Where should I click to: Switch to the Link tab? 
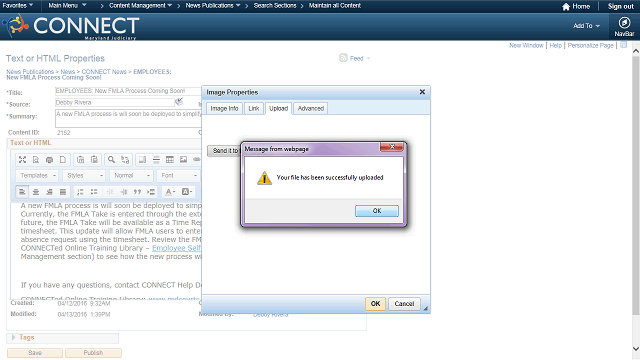click(x=254, y=109)
